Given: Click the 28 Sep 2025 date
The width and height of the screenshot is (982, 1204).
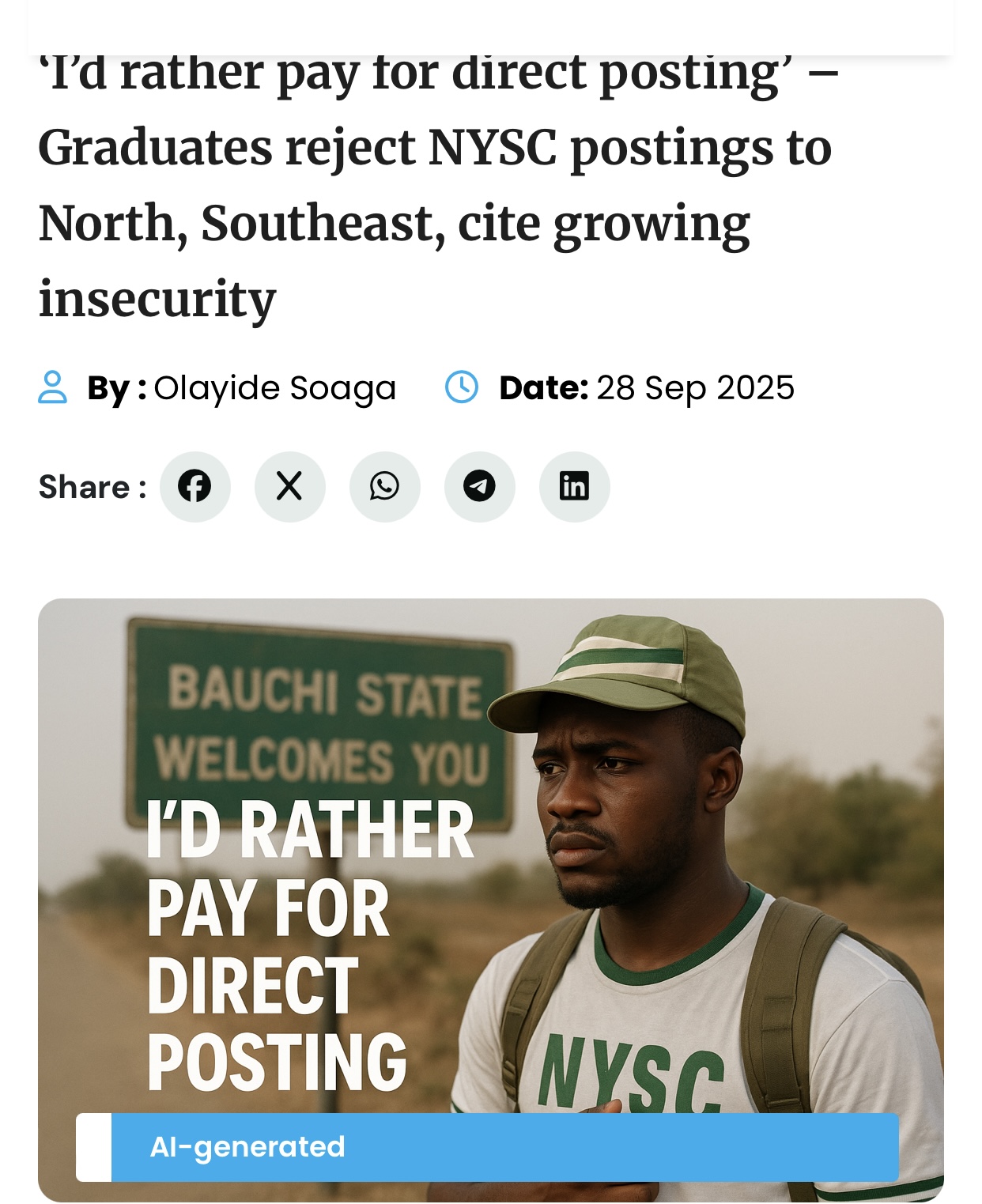Looking at the screenshot, I should point(695,388).
